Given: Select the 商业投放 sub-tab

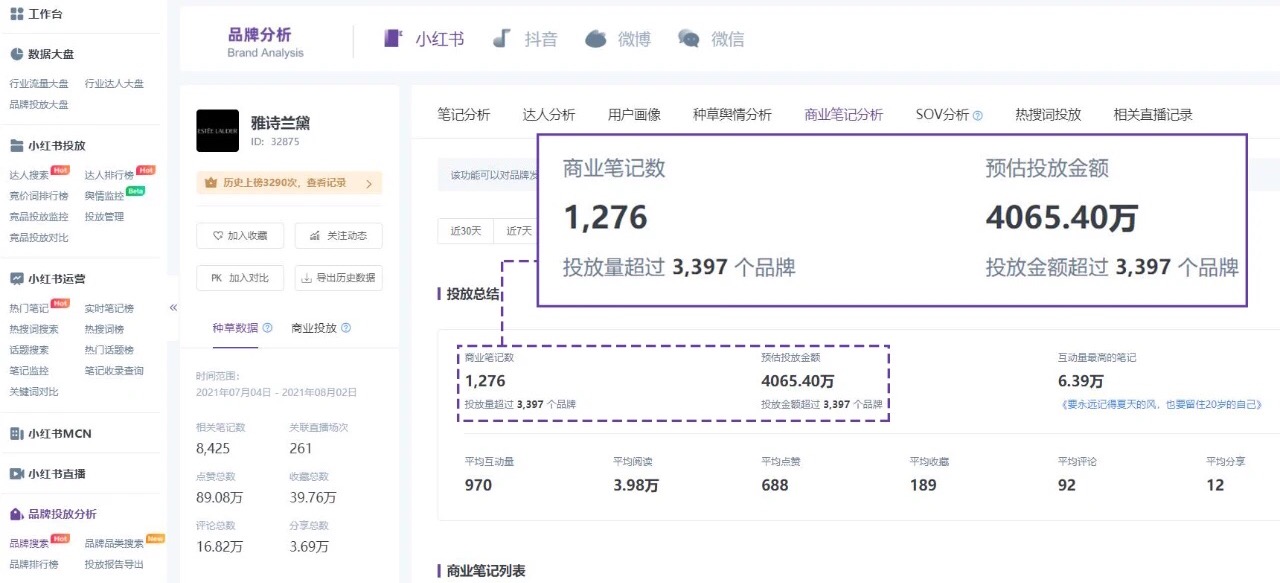Looking at the screenshot, I should click(314, 328).
